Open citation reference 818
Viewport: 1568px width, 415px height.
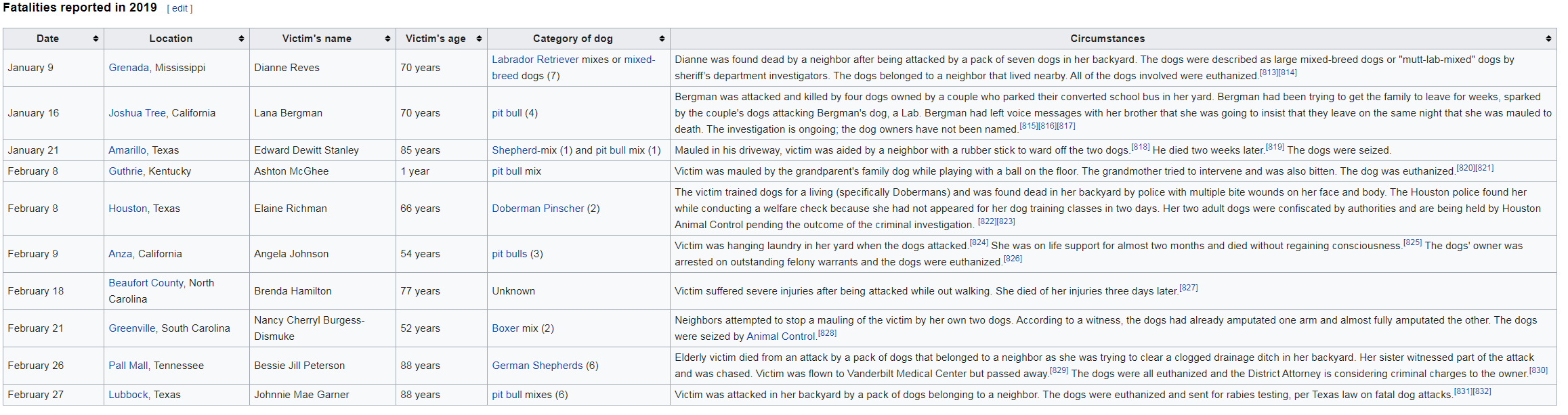click(1140, 147)
